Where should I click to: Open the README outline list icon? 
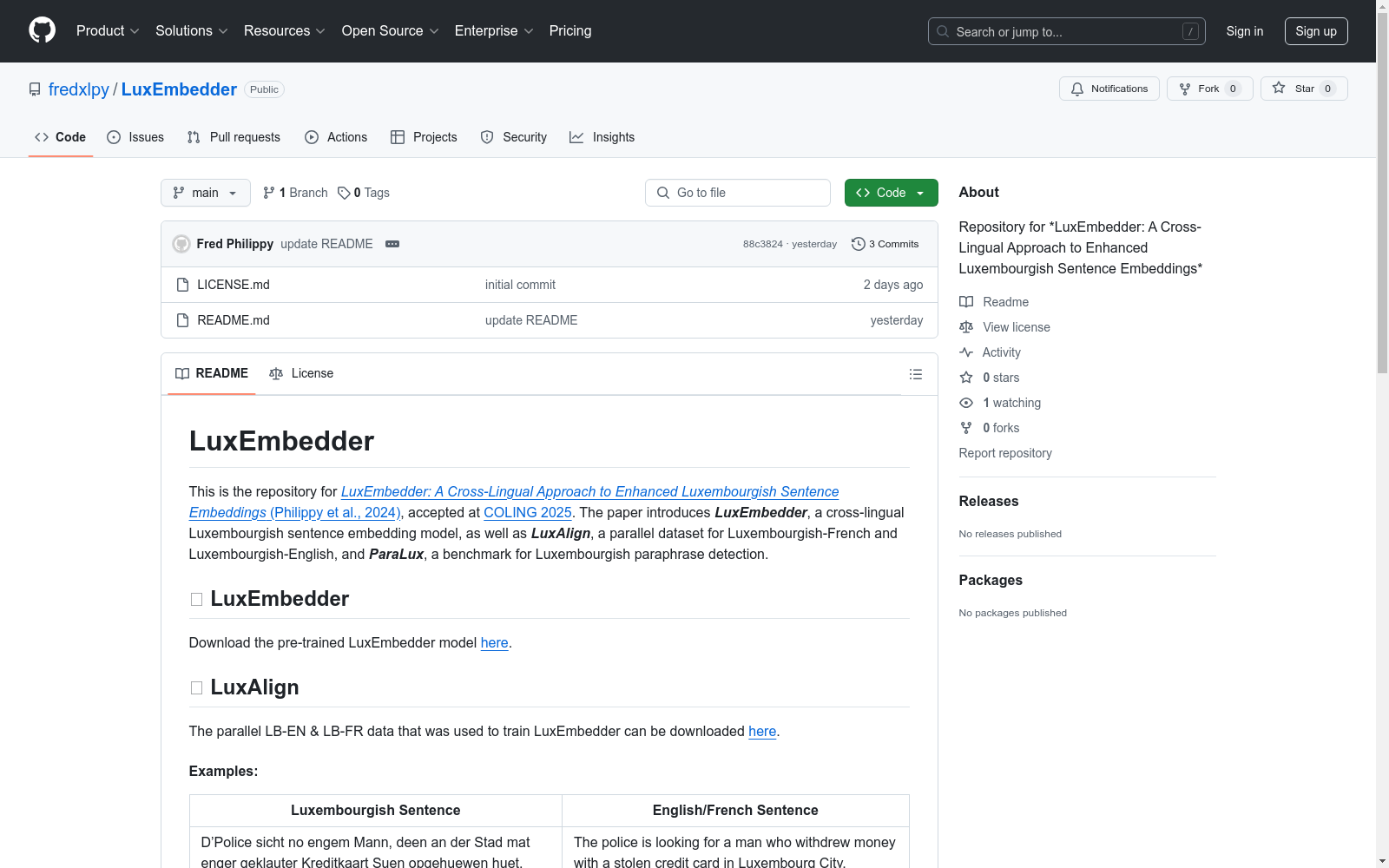(916, 374)
